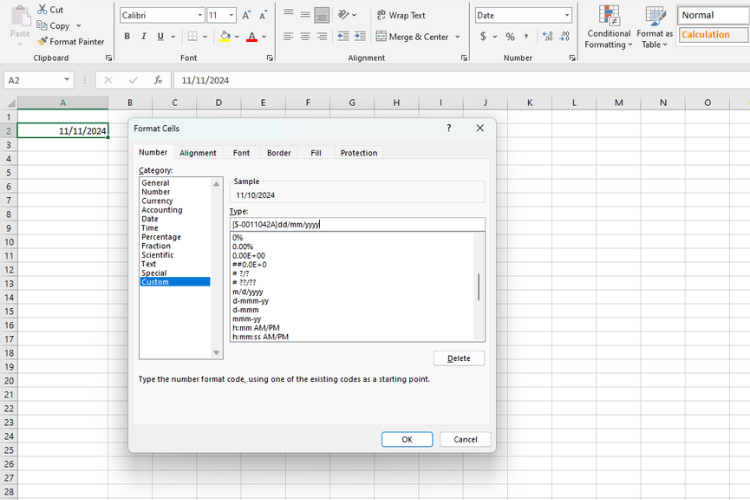Screen dimensions: 750x500
Task: Click the Format Painter icon
Action: (42, 42)
